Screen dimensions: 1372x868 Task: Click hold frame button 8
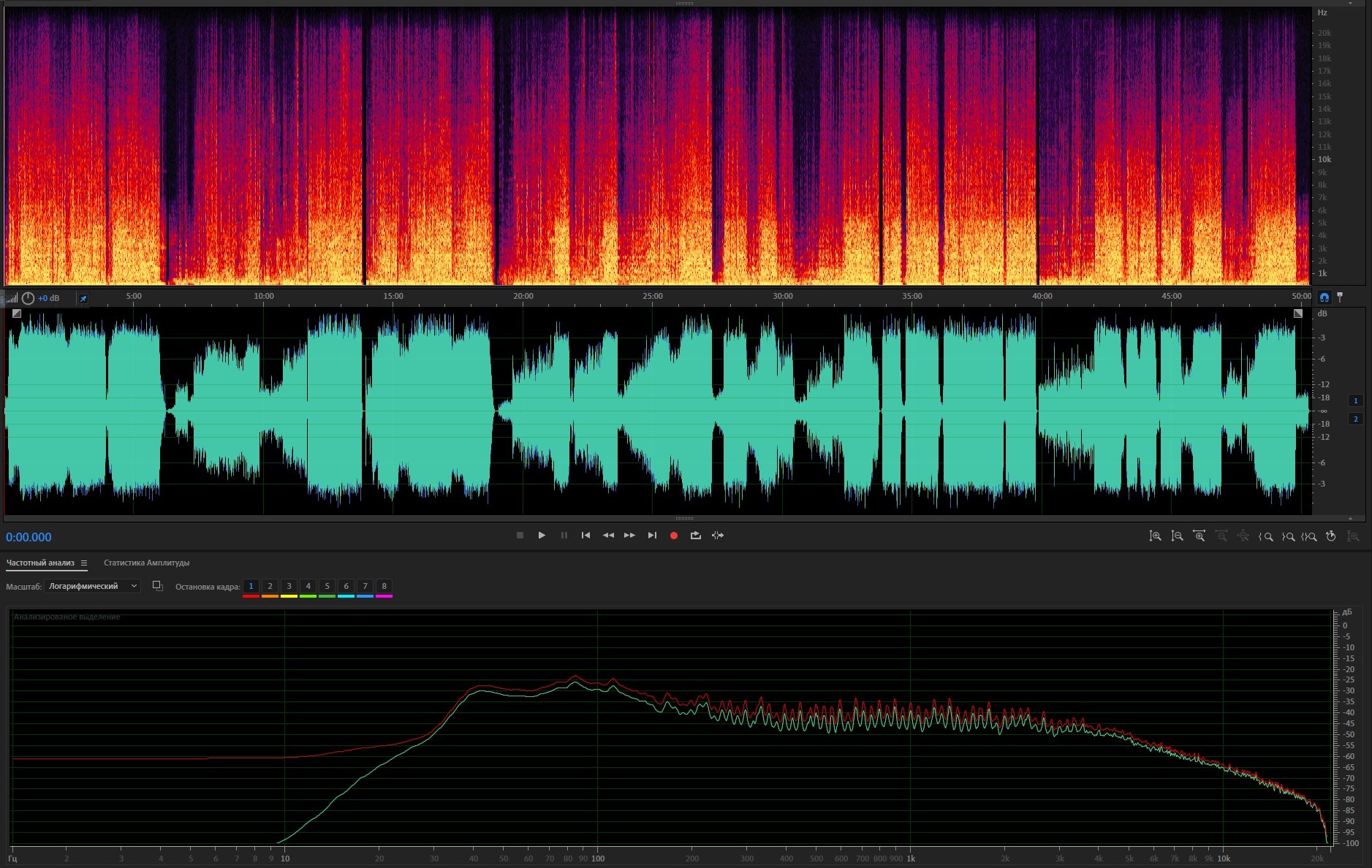tap(384, 586)
